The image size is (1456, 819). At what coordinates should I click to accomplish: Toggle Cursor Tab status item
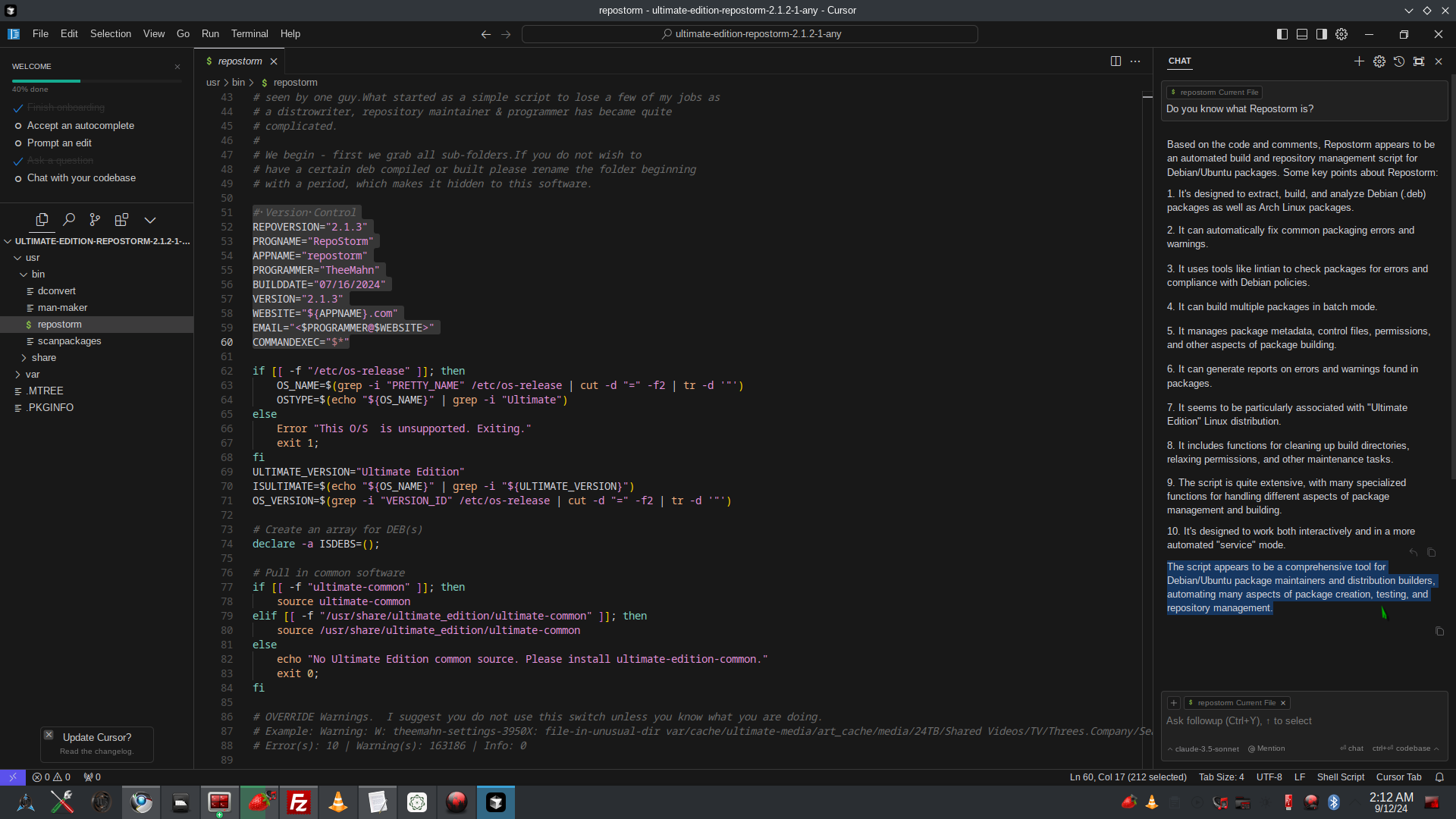[x=1398, y=777]
